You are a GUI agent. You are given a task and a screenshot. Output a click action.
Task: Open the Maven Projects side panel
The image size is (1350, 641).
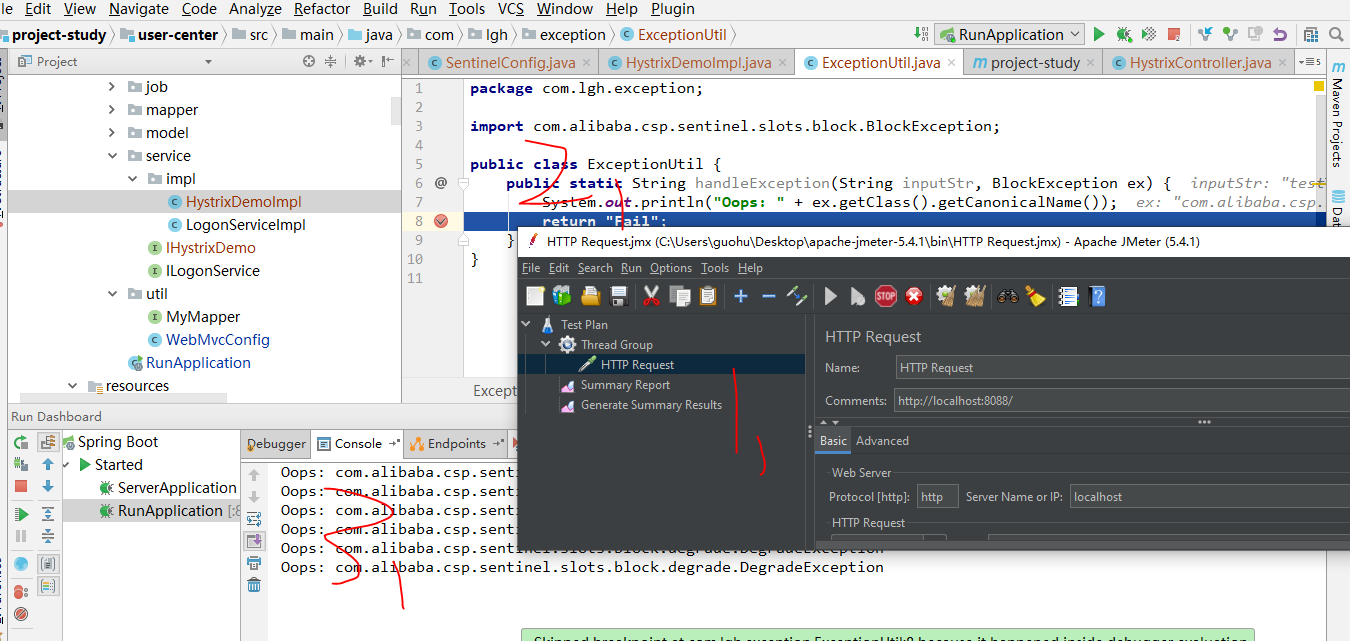(1338, 115)
